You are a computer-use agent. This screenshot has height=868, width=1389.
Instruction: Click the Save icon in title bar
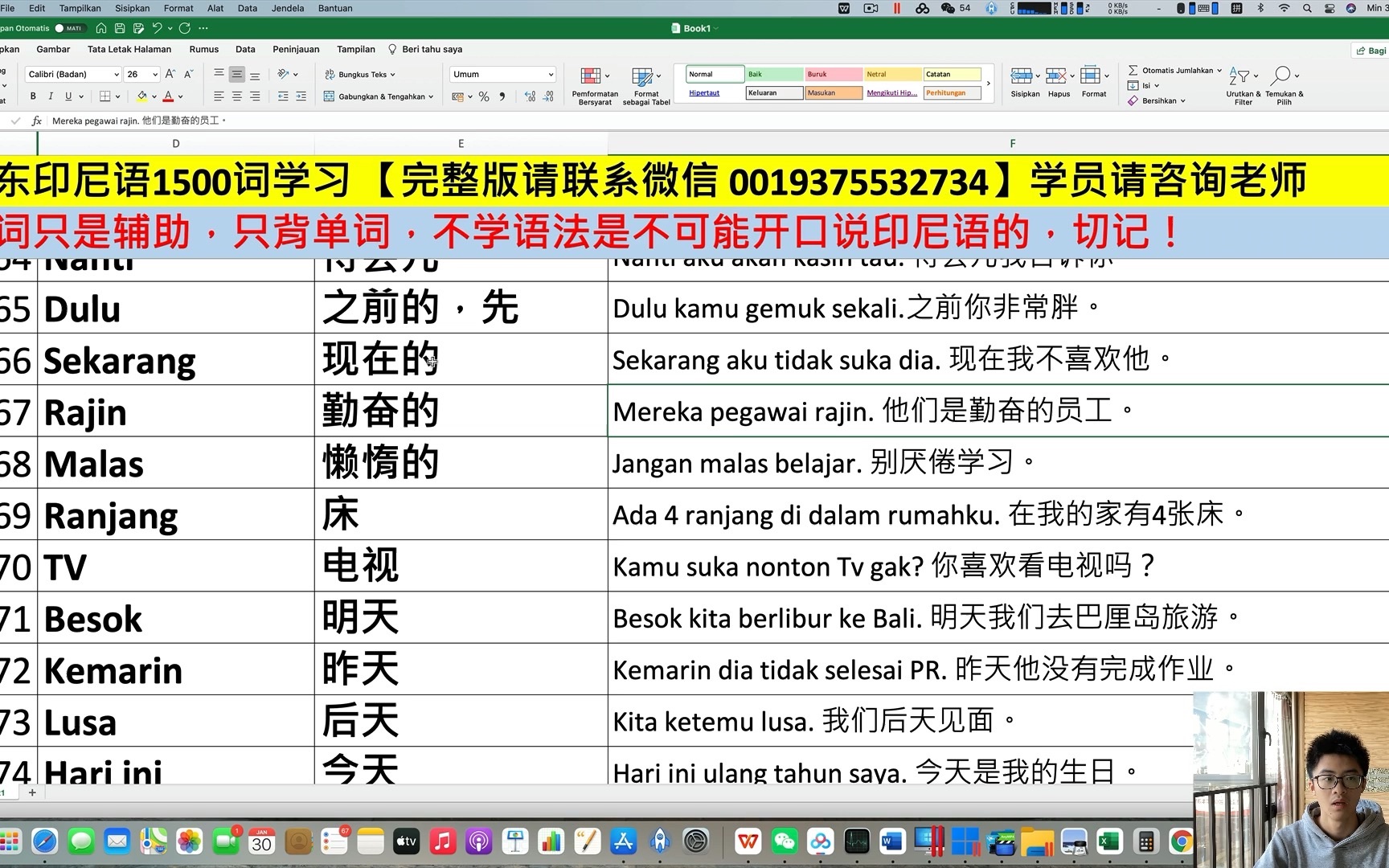(120, 28)
